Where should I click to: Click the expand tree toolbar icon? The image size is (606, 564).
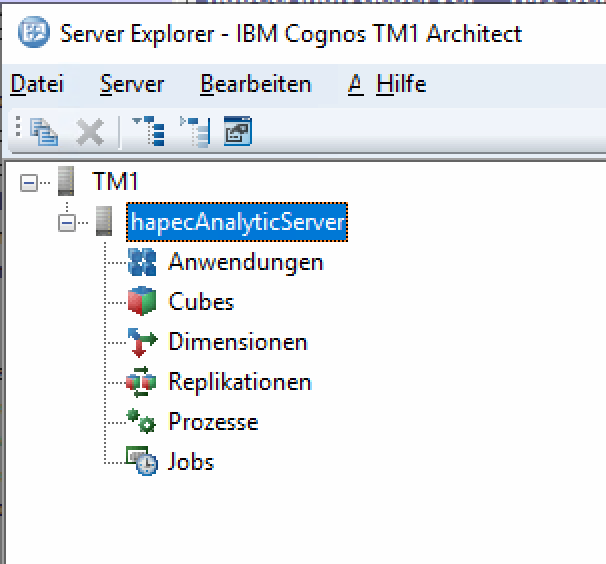click(149, 131)
